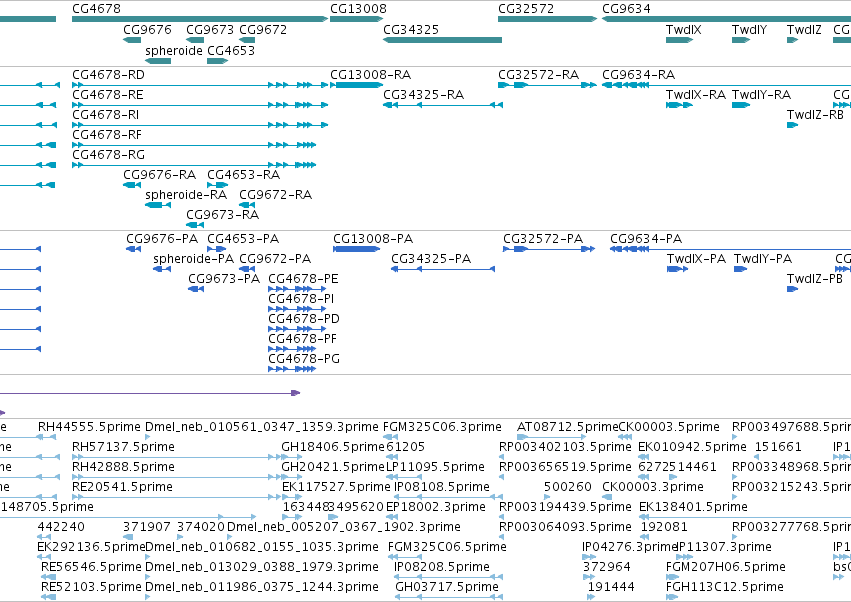This screenshot has height=602, width=851.
Task: Click the CG9672-RA transcript label
Action: click(275, 195)
